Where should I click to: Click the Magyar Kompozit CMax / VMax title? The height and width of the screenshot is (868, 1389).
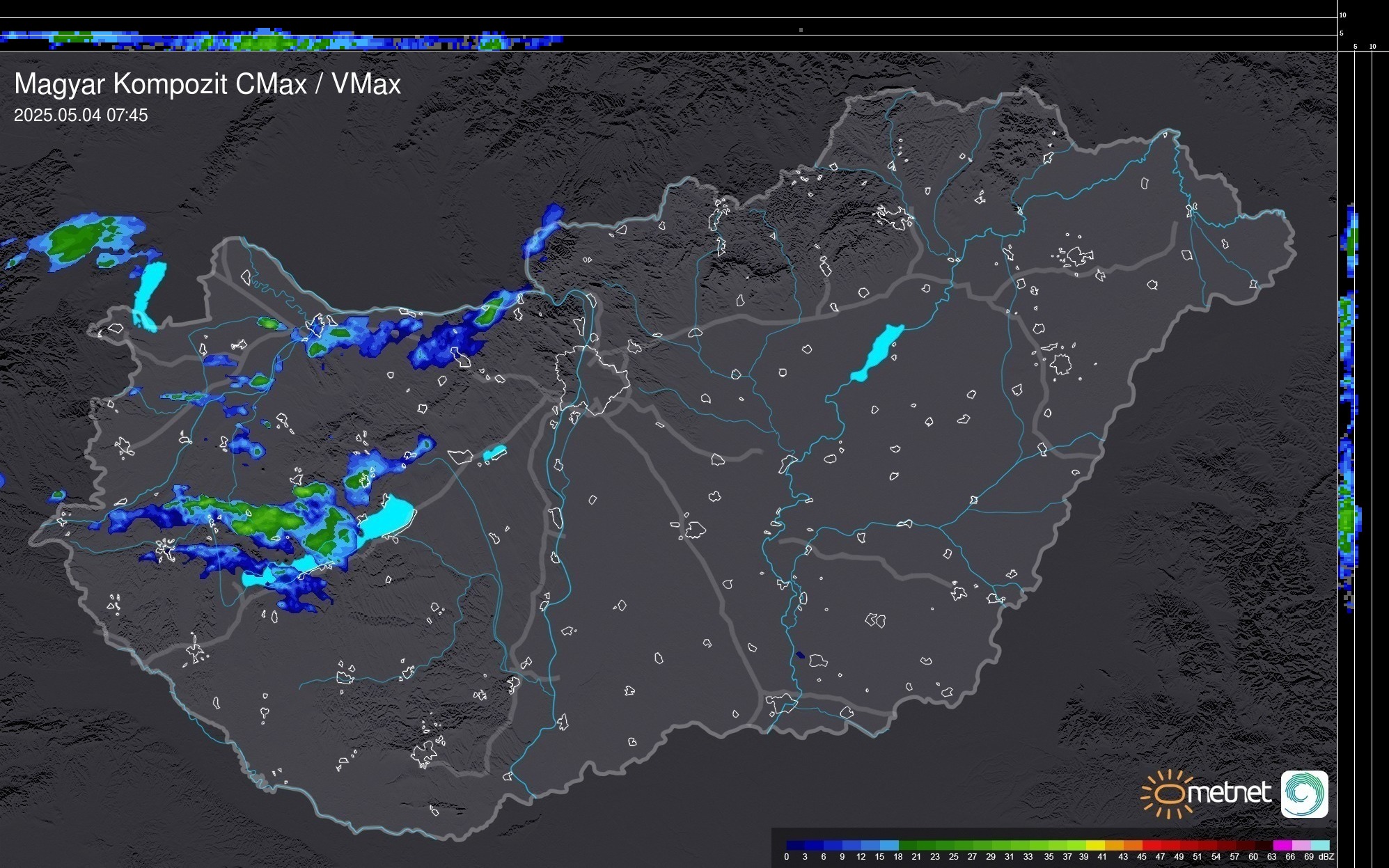(x=207, y=84)
